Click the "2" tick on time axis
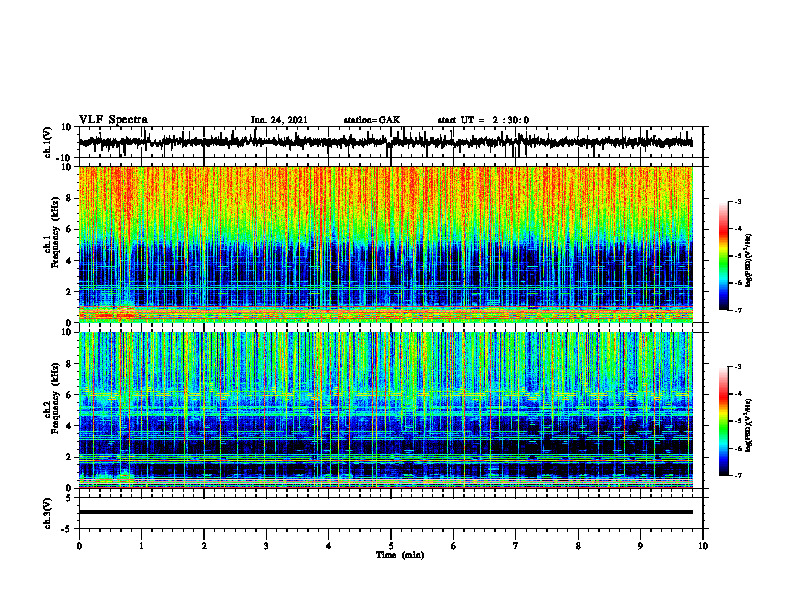792x612 pixels. [204, 546]
